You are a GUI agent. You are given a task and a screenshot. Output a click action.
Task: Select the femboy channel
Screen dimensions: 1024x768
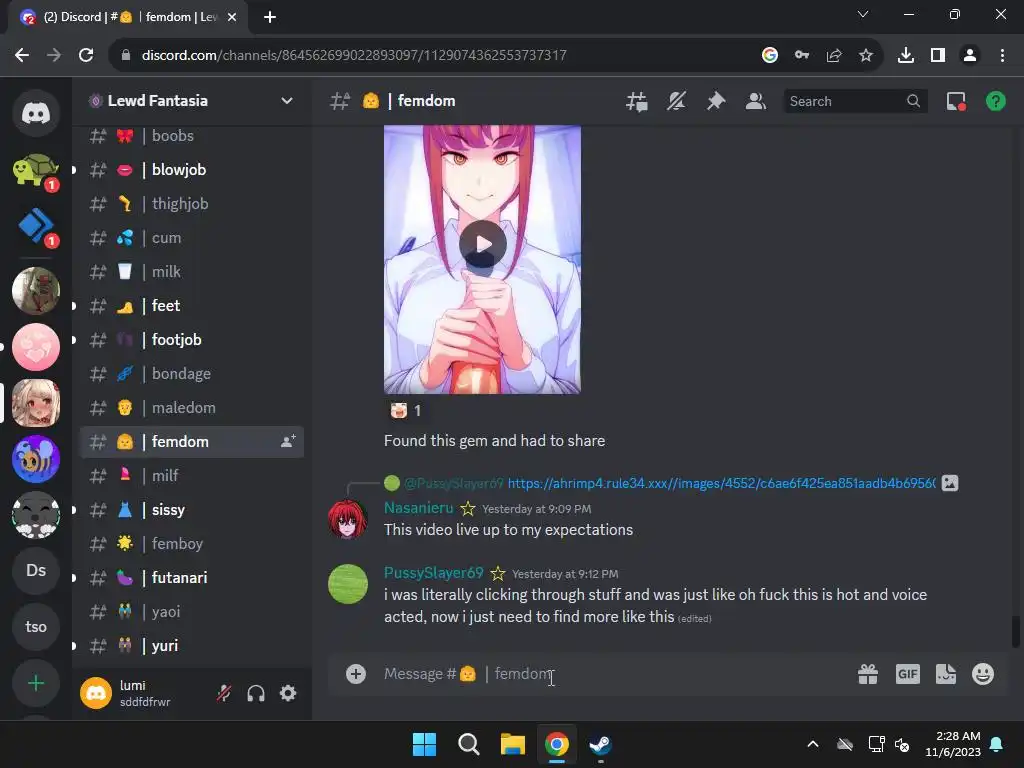(191, 543)
